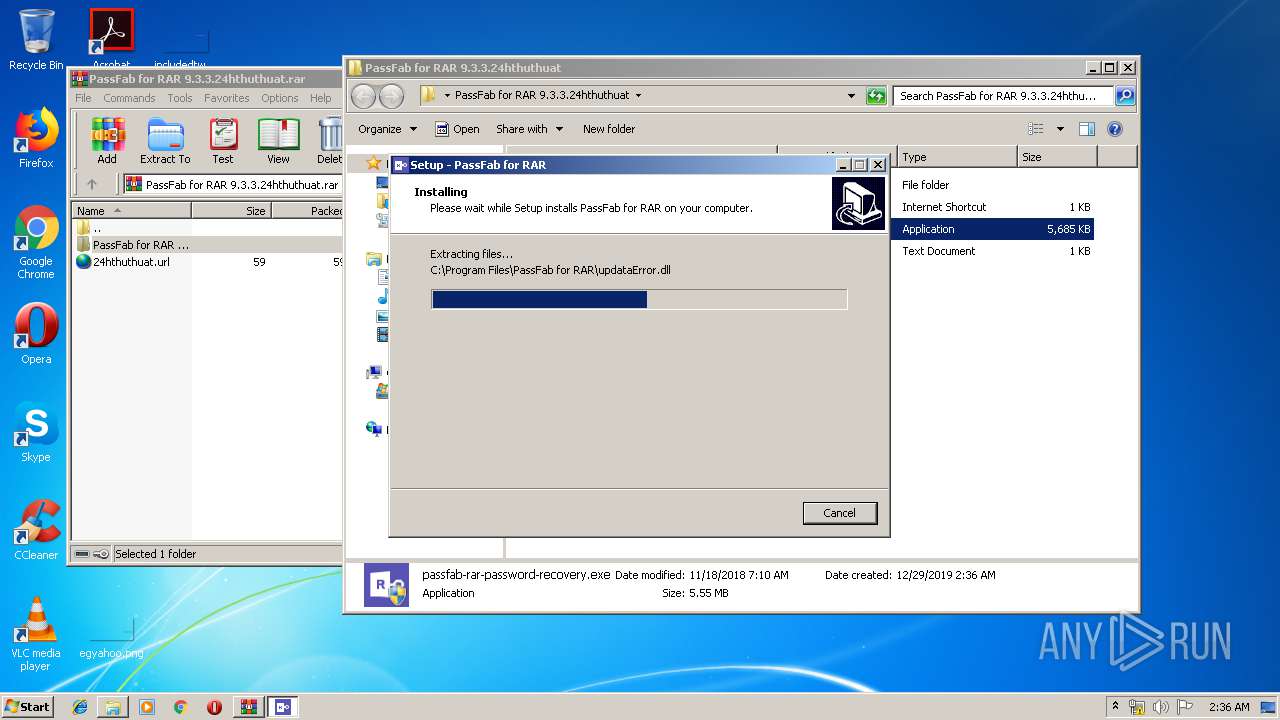
Task: Click Delete icon in WinRAR toolbar
Action: pos(329,140)
